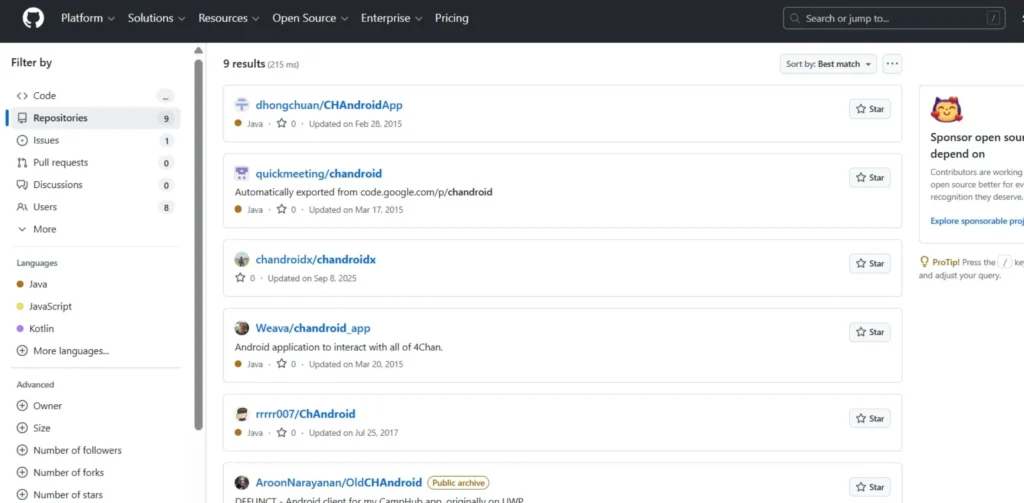1024x503 pixels.
Task: Expand the Open Source menu
Action: 310,18
